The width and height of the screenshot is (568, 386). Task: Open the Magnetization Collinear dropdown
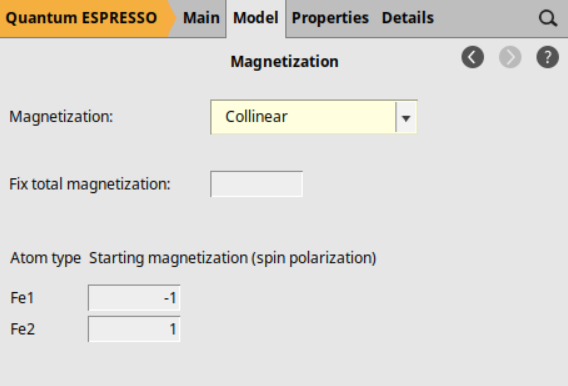pyautogui.click(x=314, y=117)
